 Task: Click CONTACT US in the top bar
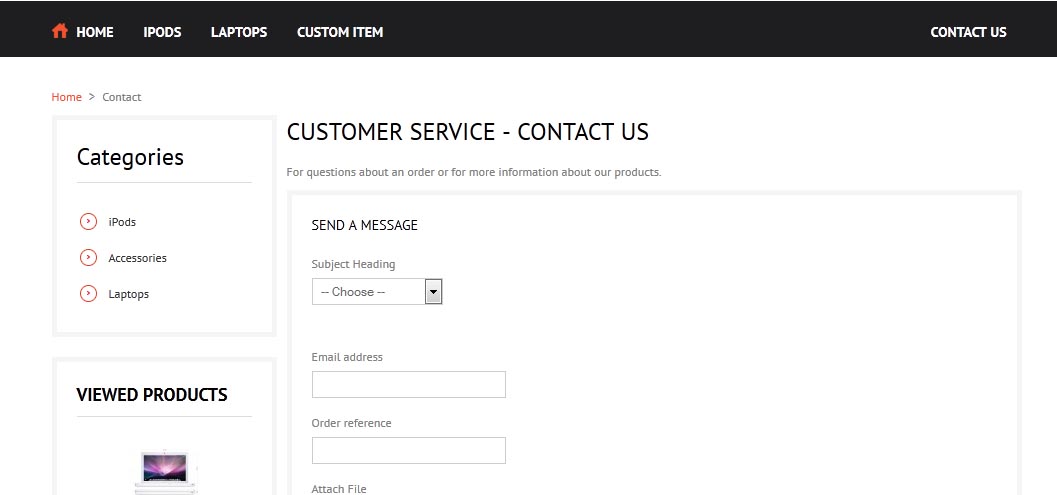[968, 32]
